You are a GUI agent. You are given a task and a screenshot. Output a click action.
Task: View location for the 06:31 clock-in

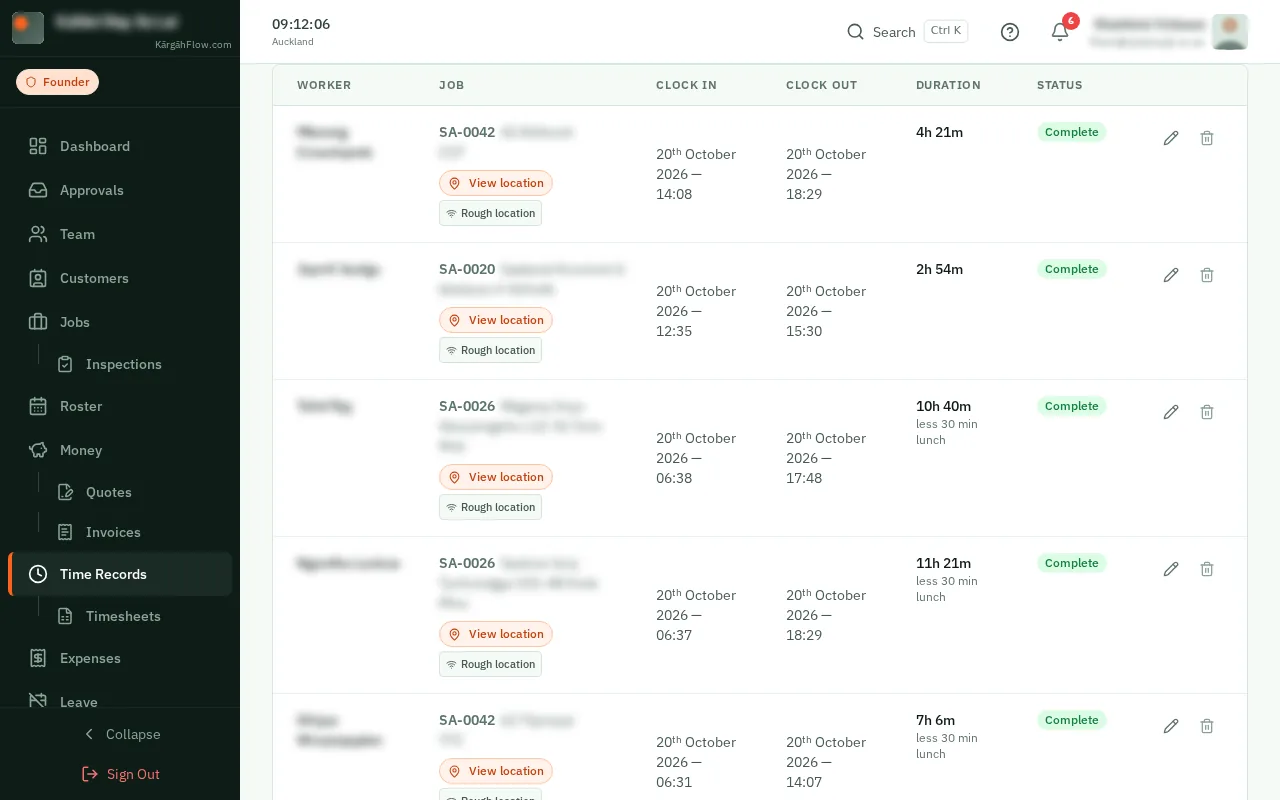496,771
